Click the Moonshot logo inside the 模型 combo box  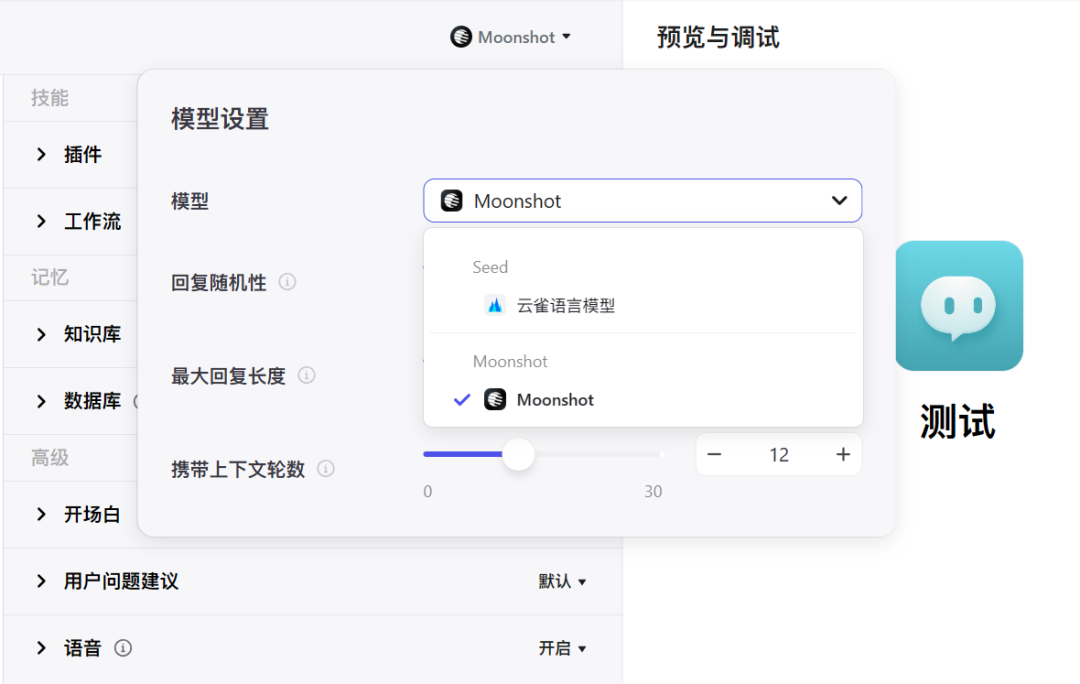452,200
